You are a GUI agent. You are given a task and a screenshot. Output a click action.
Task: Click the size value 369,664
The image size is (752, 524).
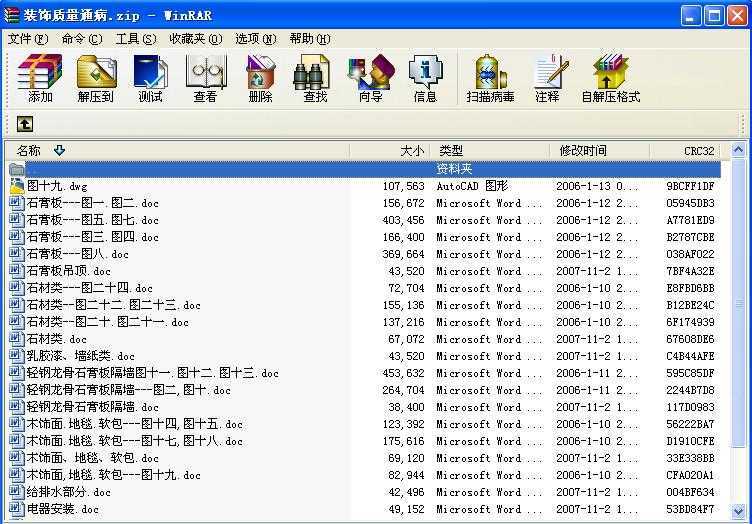point(403,254)
